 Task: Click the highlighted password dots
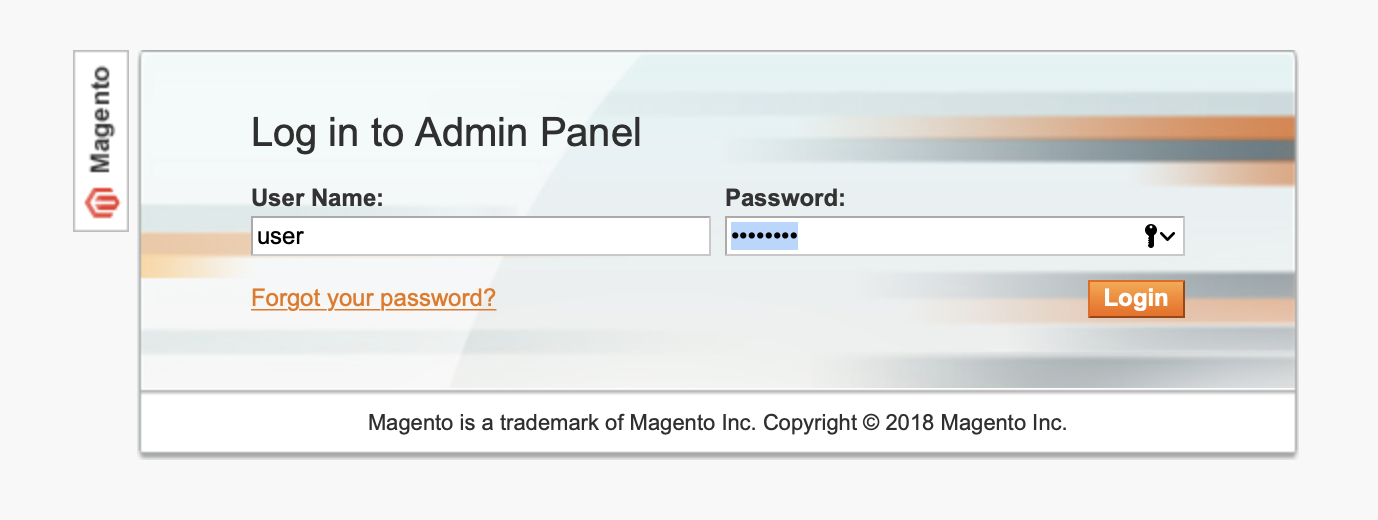764,237
